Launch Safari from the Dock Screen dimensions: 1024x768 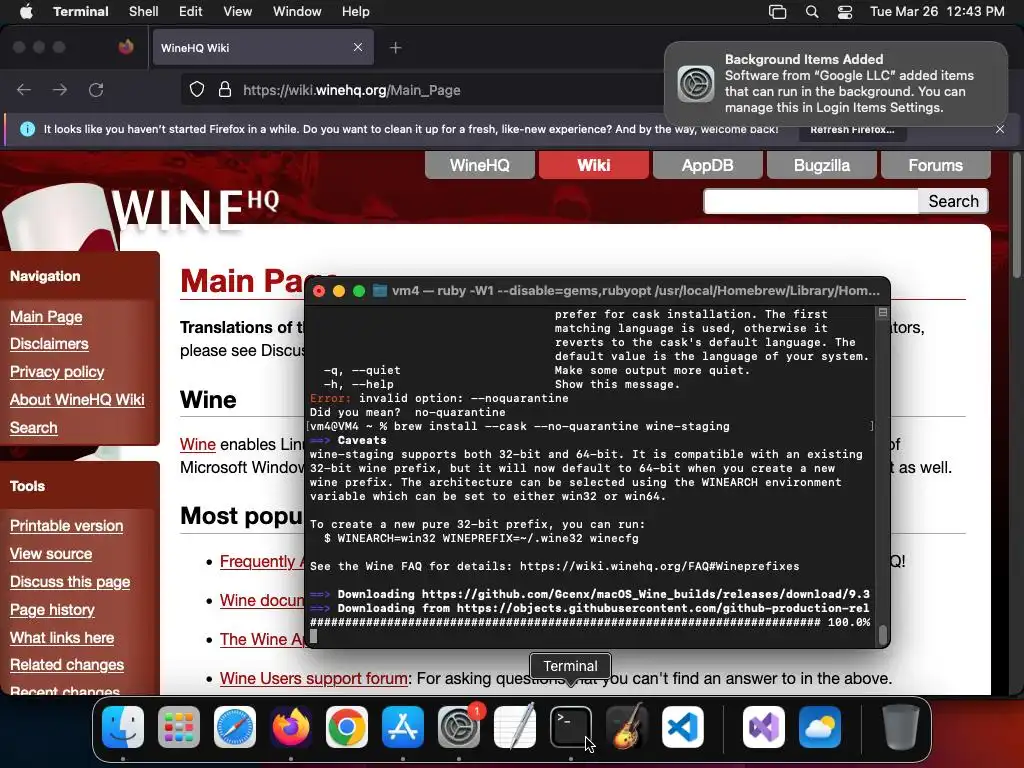tap(235, 727)
